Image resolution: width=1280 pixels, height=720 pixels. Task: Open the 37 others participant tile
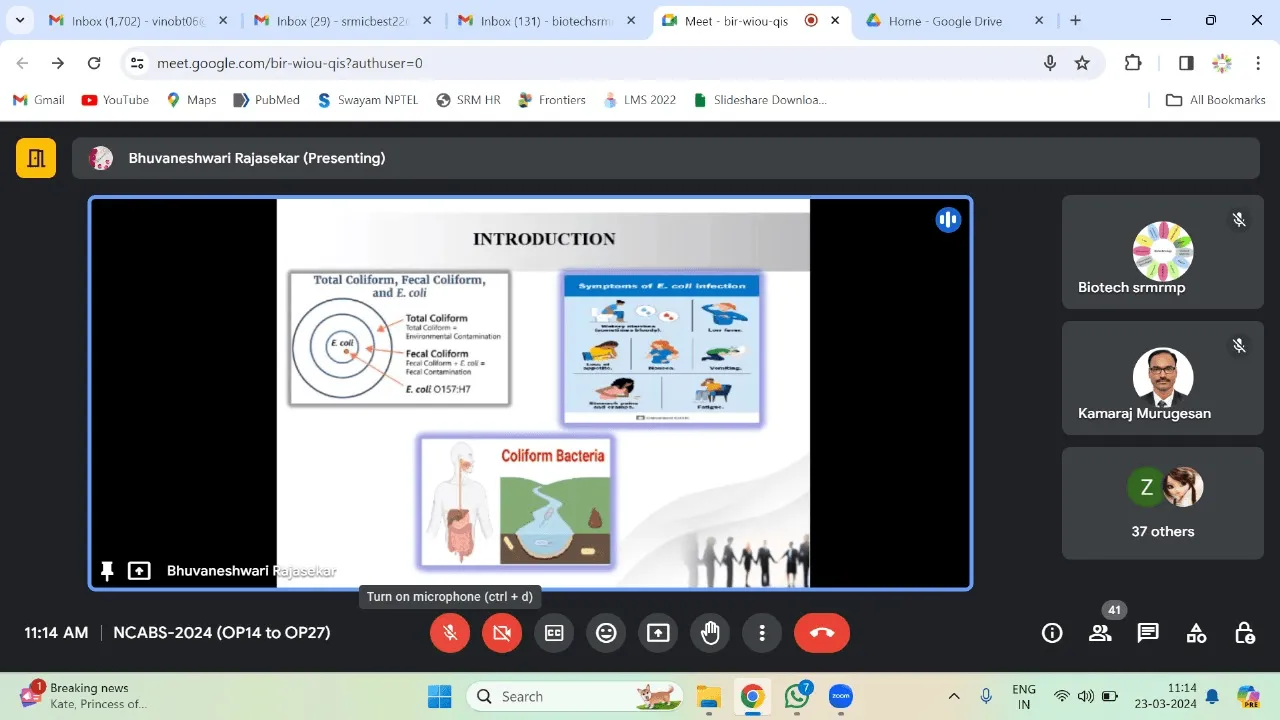pos(1163,503)
